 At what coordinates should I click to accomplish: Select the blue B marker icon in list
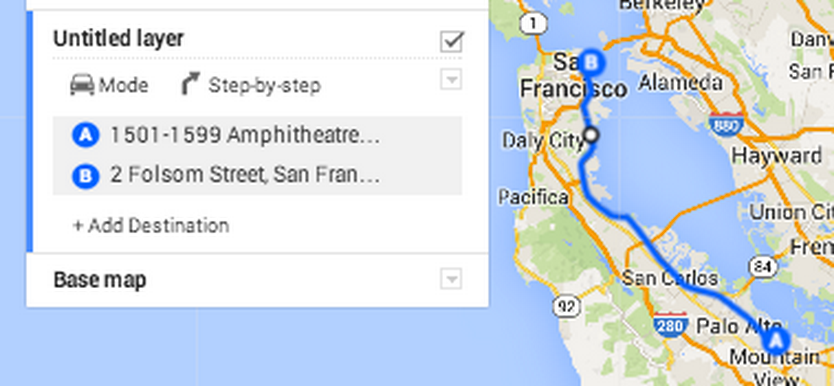coord(85,175)
